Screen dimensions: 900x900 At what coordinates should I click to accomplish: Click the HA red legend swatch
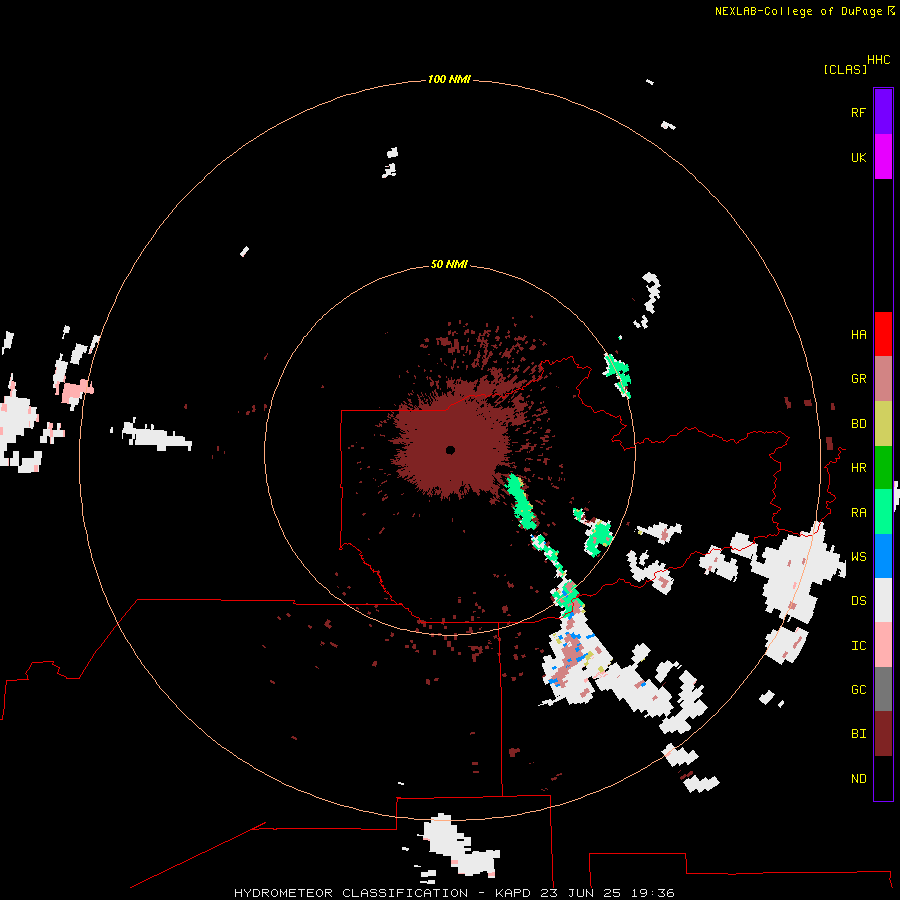(883, 334)
